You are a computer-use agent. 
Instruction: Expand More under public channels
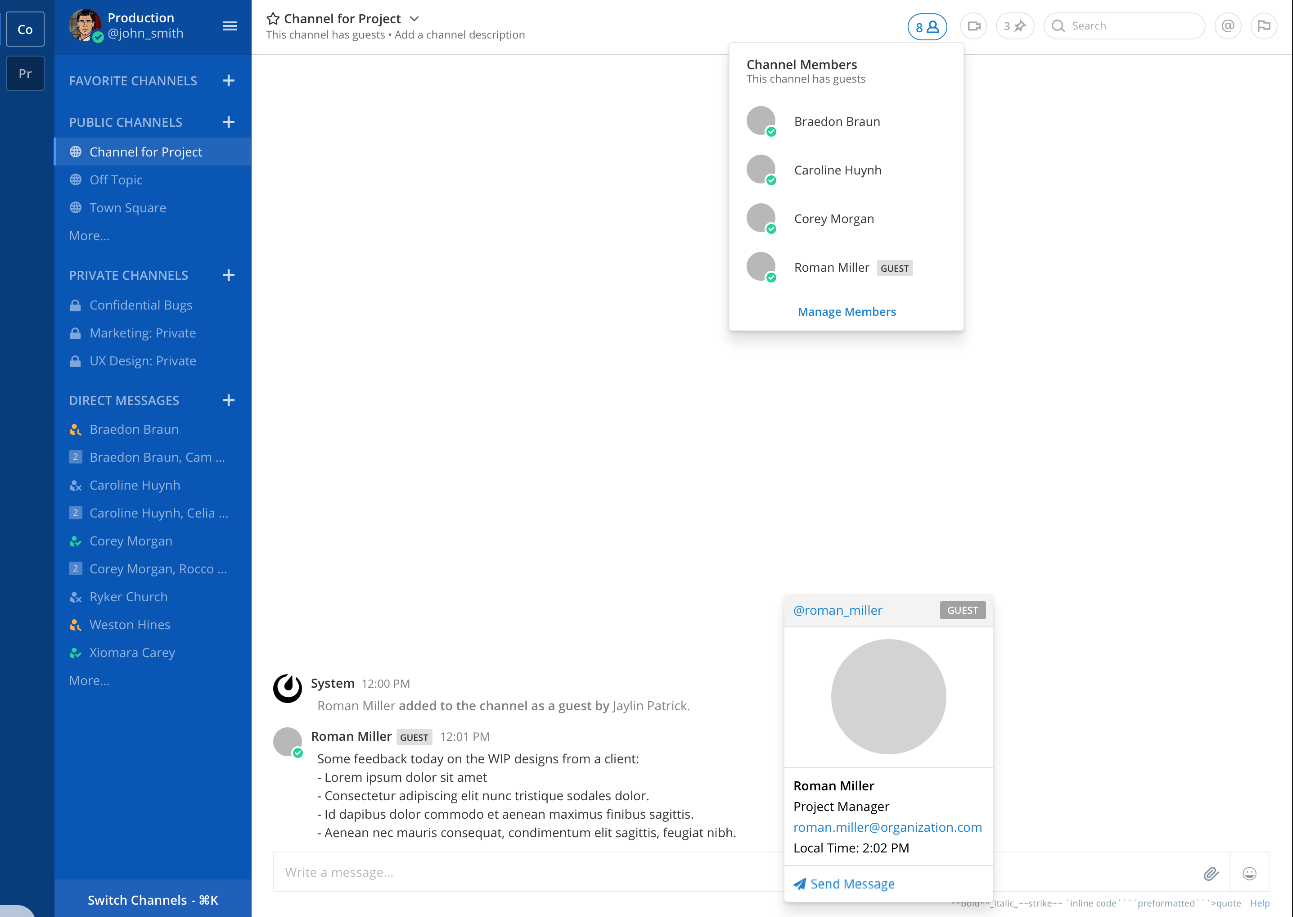pos(89,236)
